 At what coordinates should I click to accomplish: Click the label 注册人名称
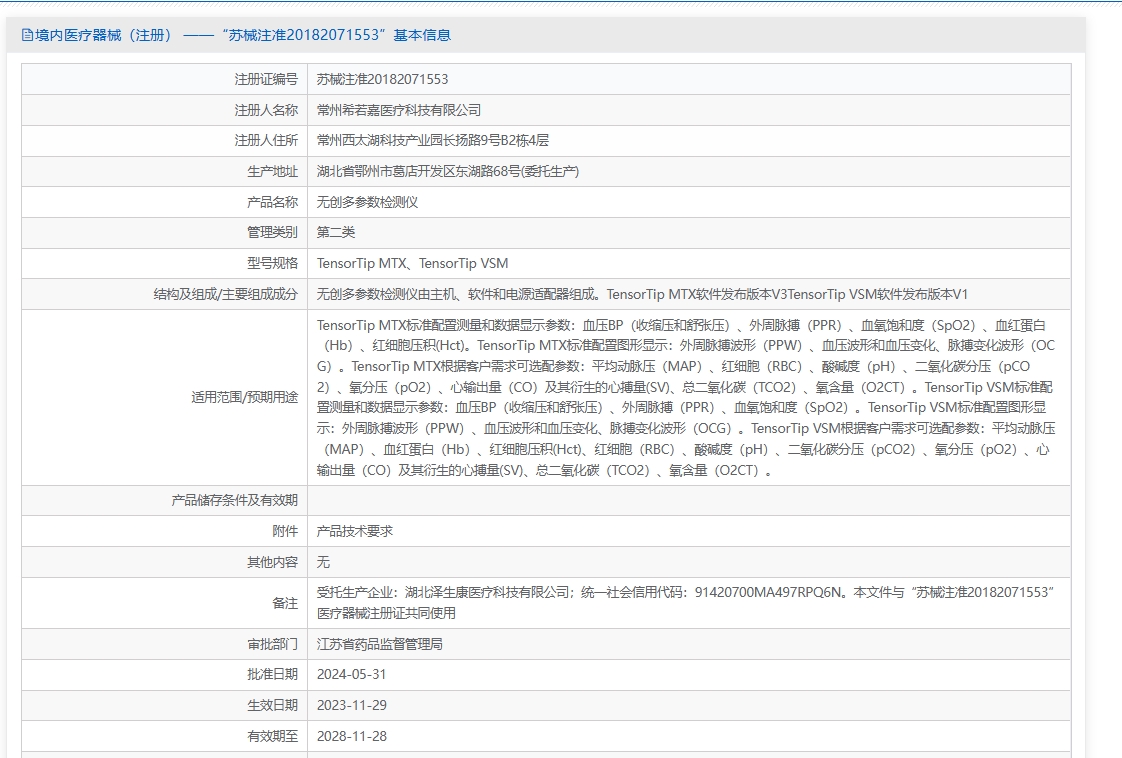point(266,110)
